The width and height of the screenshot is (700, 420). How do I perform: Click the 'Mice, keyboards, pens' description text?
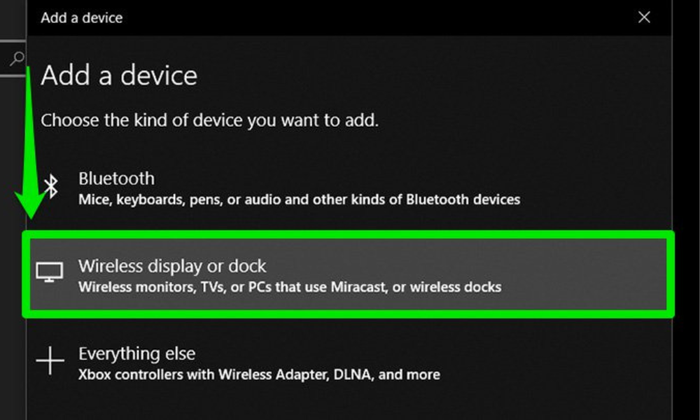click(299, 200)
